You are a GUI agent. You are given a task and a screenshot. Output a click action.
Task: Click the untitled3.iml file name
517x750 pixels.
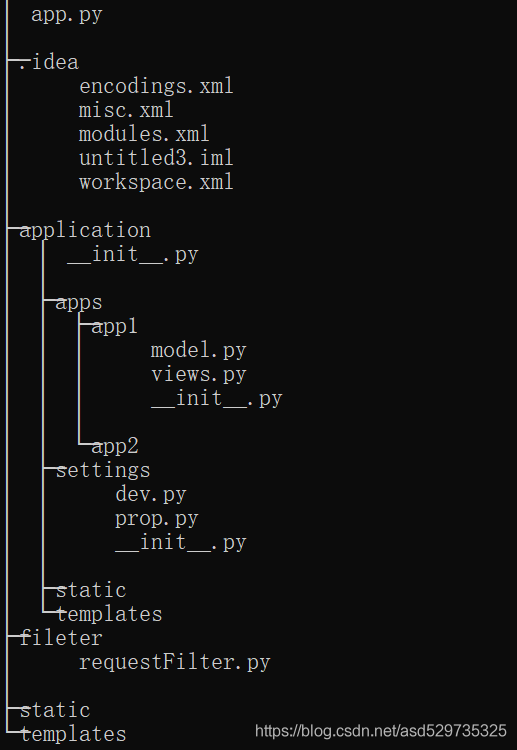point(156,158)
